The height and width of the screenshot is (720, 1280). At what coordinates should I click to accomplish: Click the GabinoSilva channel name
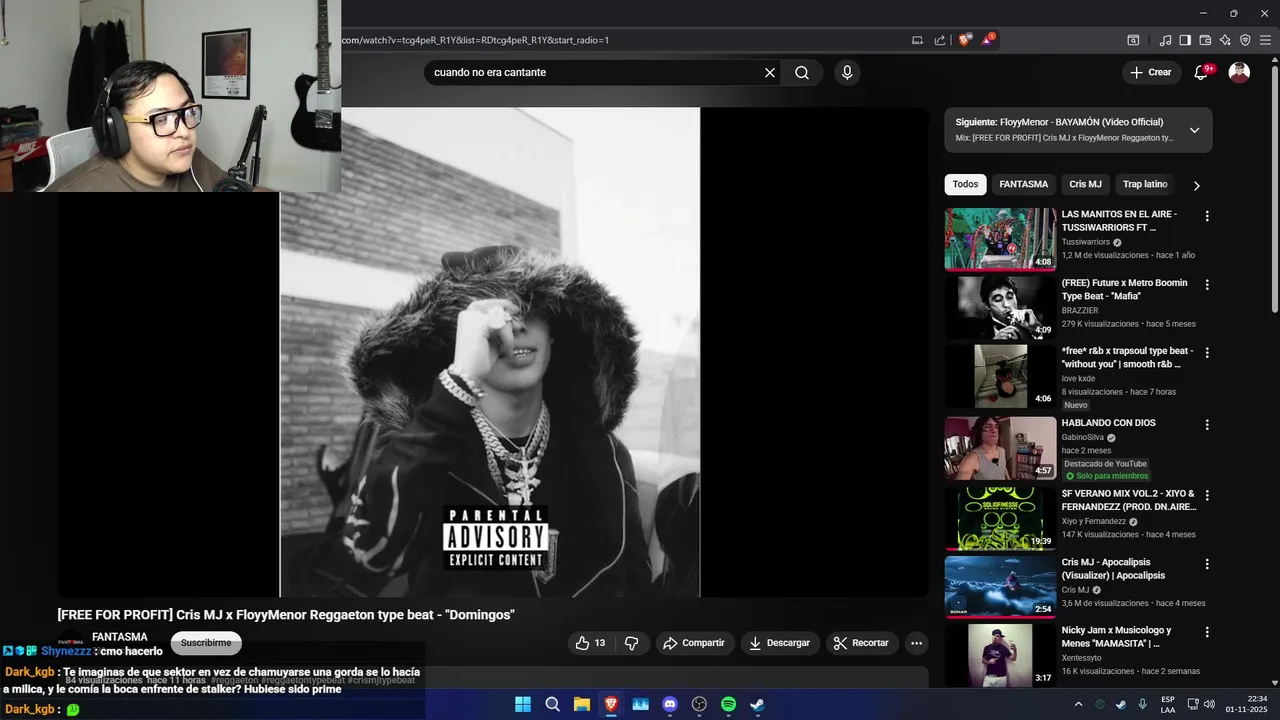pyautogui.click(x=1083, y=438)
